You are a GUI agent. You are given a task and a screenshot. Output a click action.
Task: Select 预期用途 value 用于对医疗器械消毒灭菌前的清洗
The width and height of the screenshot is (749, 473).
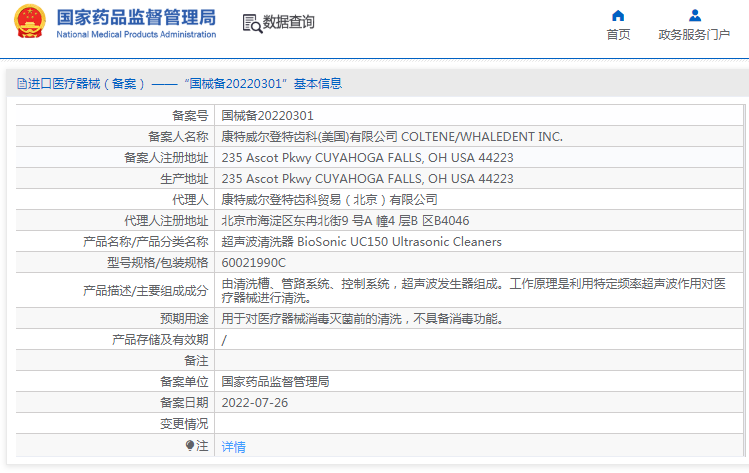point(363,319)
